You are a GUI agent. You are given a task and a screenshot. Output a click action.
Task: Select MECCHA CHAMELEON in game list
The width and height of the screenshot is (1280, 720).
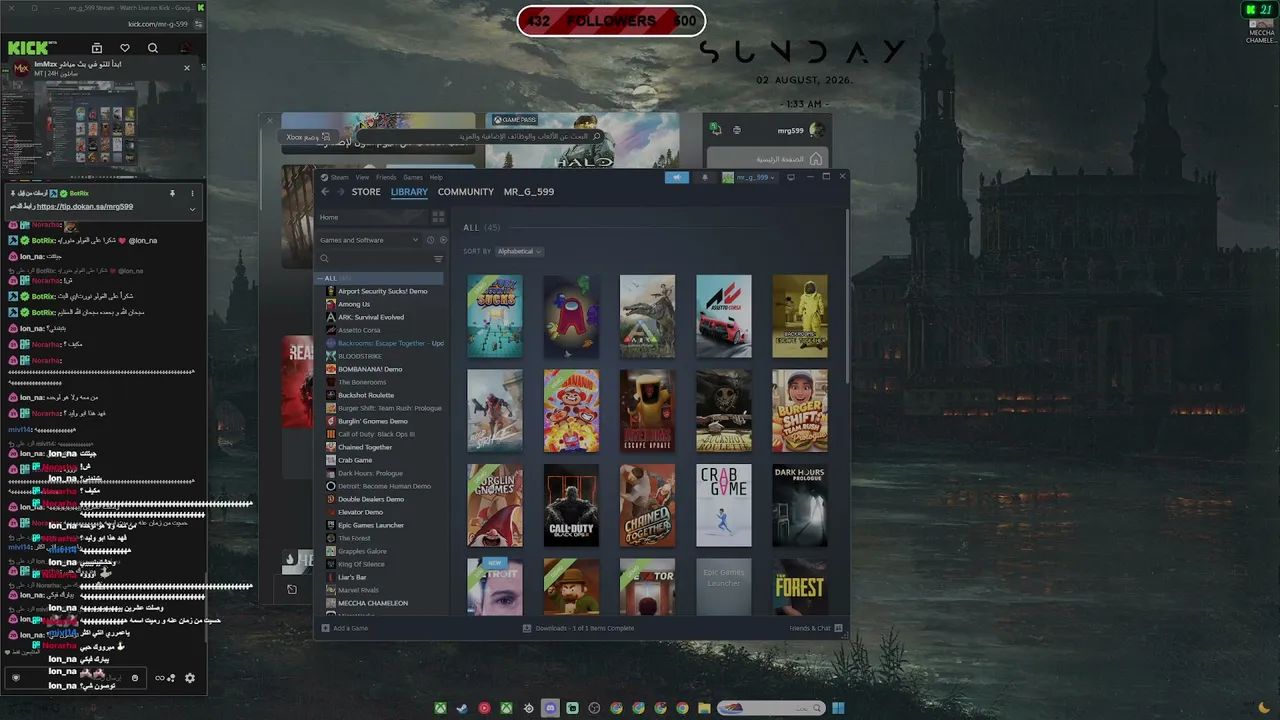pyautogui.click(x=373, y=603)
